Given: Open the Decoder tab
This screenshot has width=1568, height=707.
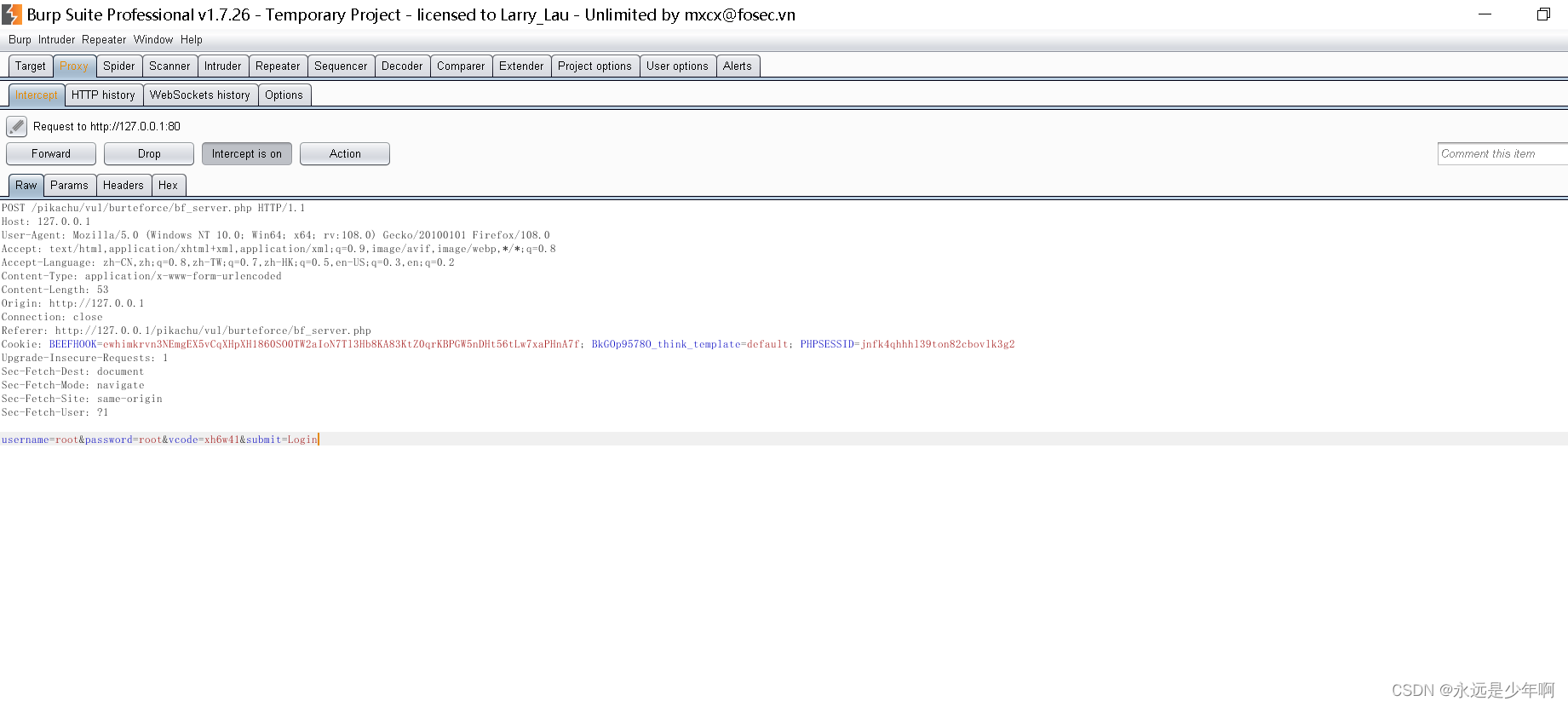Looking at the screenshot, I should click(402, 66).
